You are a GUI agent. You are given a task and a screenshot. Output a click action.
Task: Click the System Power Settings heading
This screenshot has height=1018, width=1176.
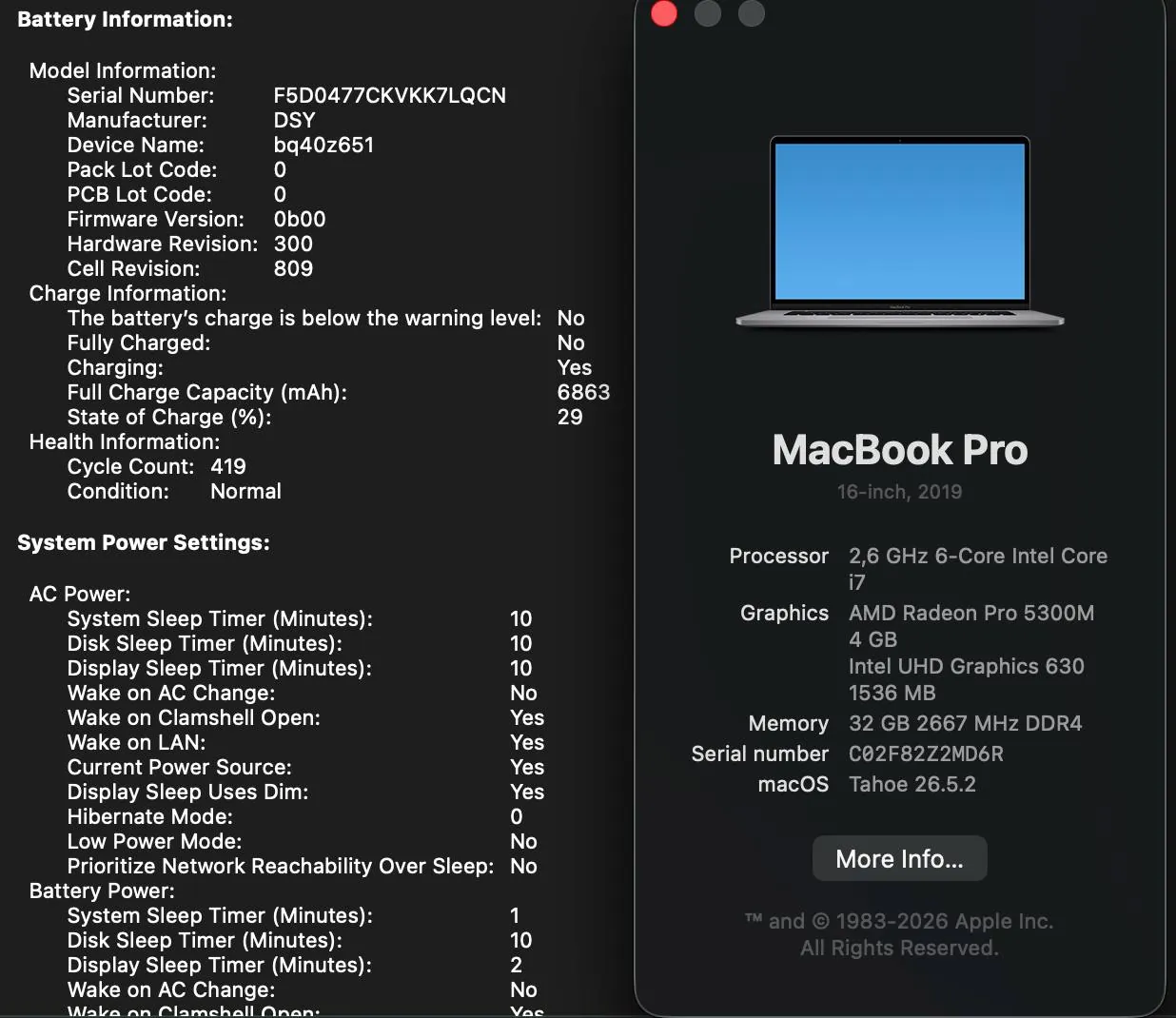tap(144, 542)
